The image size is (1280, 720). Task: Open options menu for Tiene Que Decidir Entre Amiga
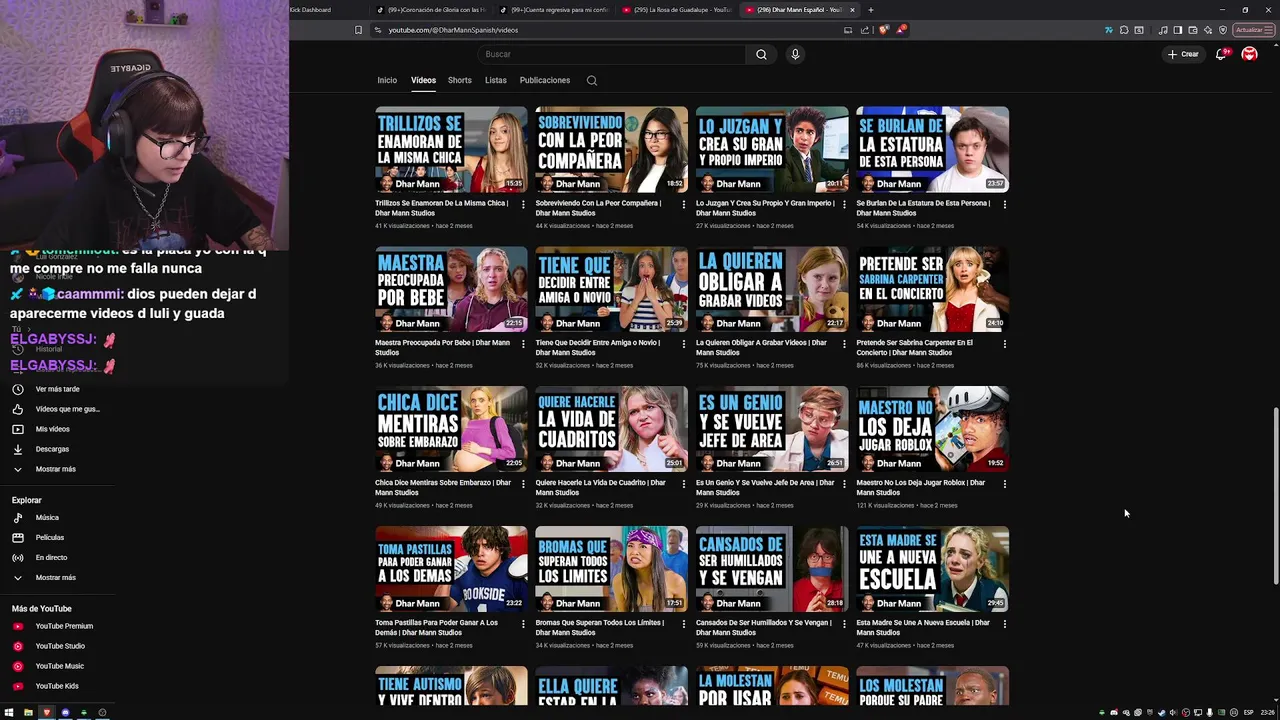[x=684, y=344]
